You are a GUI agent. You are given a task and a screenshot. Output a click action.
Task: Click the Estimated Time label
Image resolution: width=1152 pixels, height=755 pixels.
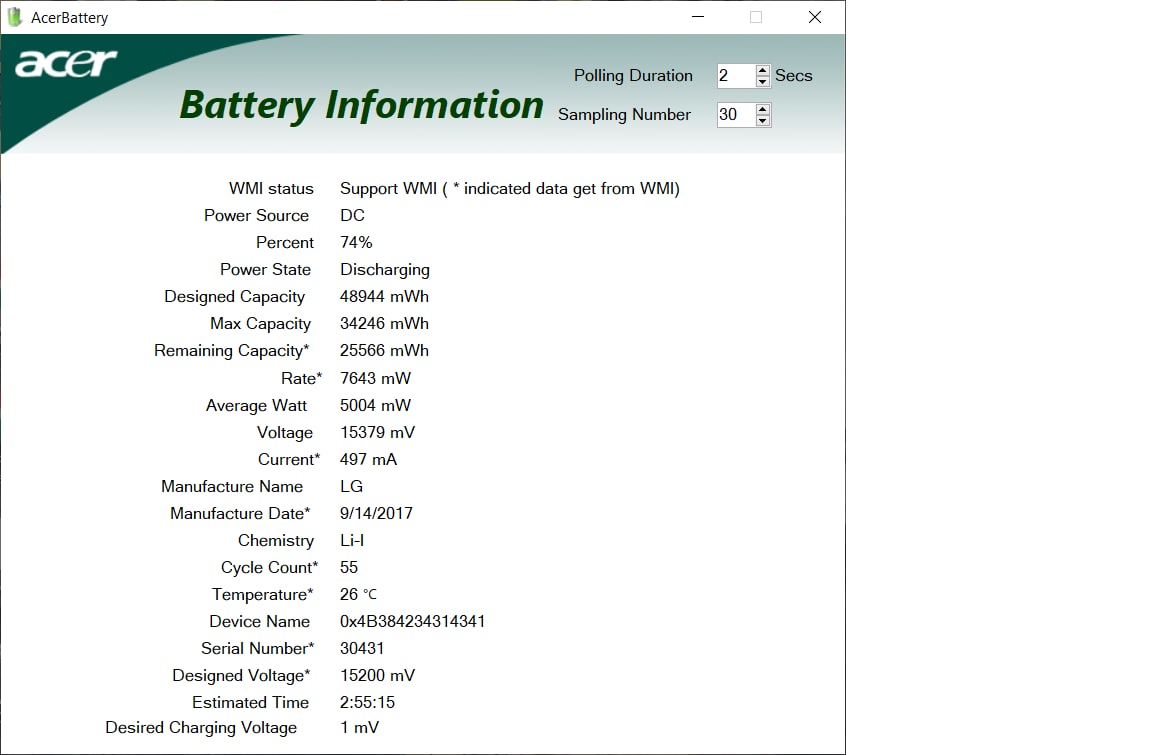251,703
